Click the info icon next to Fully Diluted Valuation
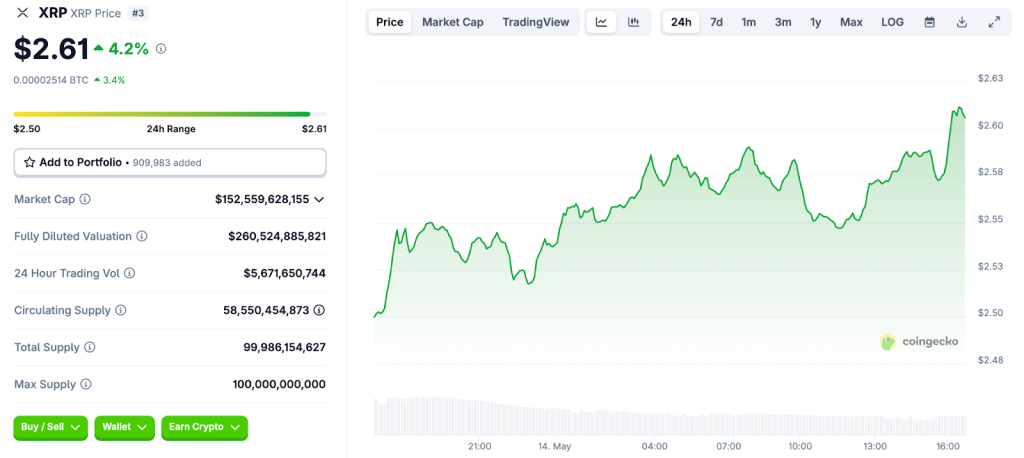Viewport: 1024px width, 458px height. tap(142, 237)
